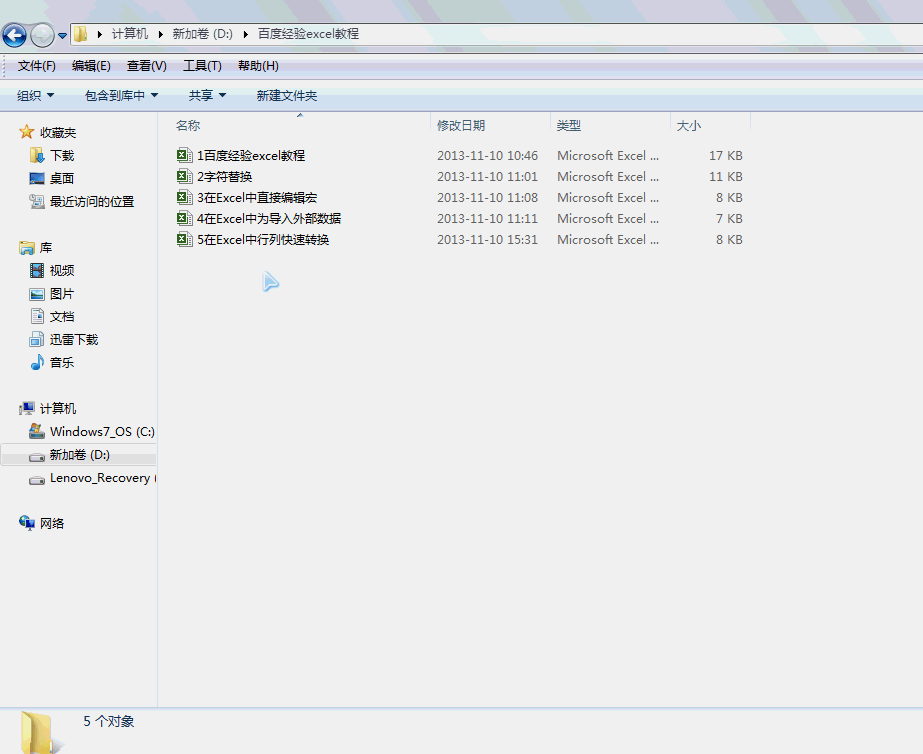This screenshot has height=754, width=923.
Task: Click the Excel icon of 4在Excel中为导入外部数据
Action: (184, 219)
